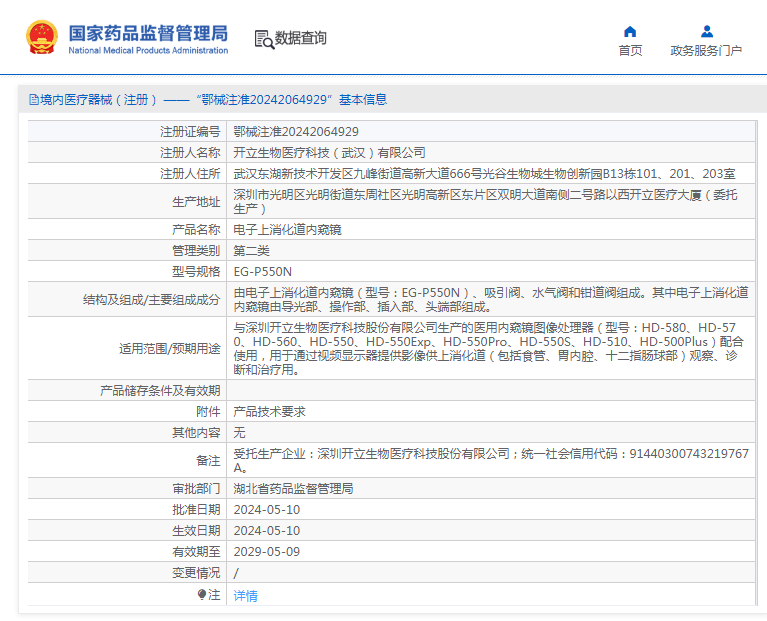Select 湖北省药品监督管理局 approval department
Screen dimensions: 767x621
point(293,488)
